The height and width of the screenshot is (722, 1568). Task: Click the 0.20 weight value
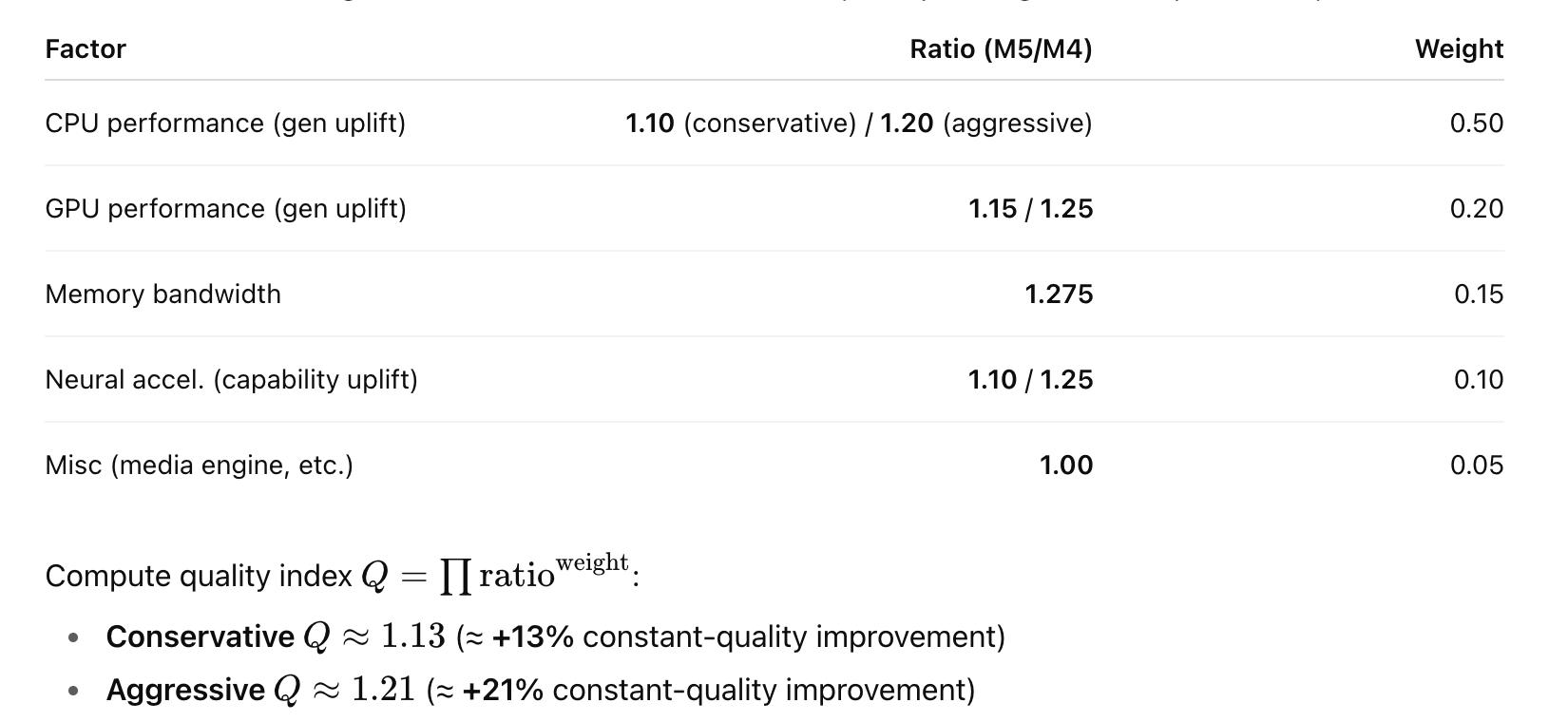tap(1476, 209)
